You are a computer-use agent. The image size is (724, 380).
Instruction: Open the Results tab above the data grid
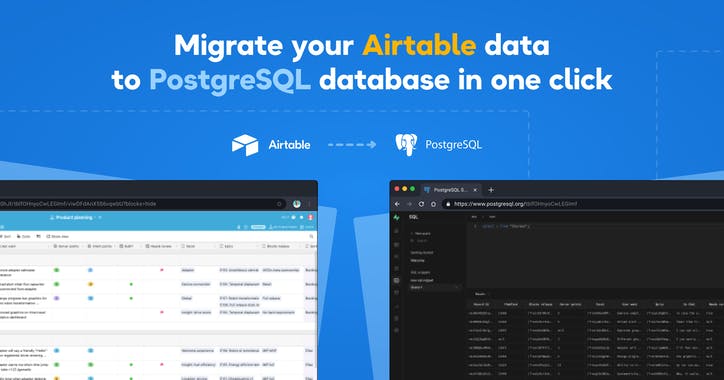pos(480,294)
